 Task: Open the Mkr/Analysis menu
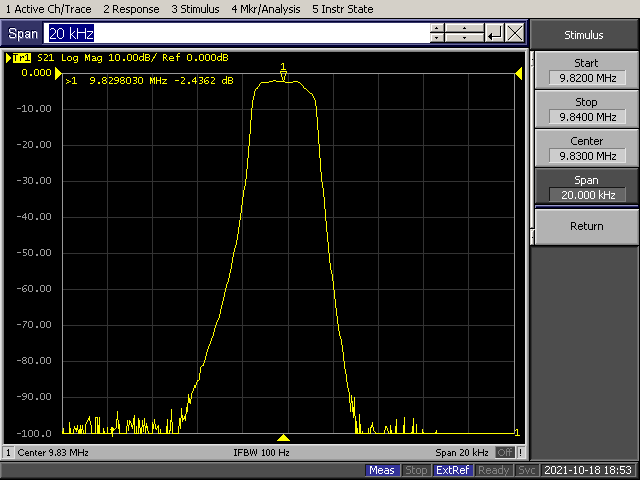(264, 9)
